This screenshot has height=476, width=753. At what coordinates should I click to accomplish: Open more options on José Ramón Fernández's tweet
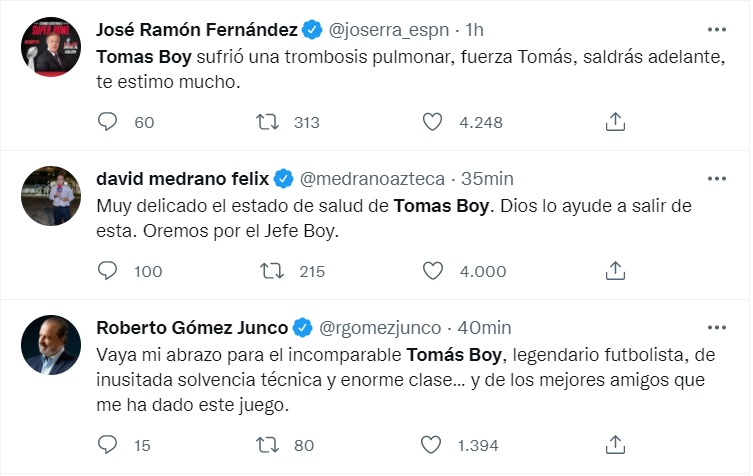pyautogui.click(x=717, y=30)
